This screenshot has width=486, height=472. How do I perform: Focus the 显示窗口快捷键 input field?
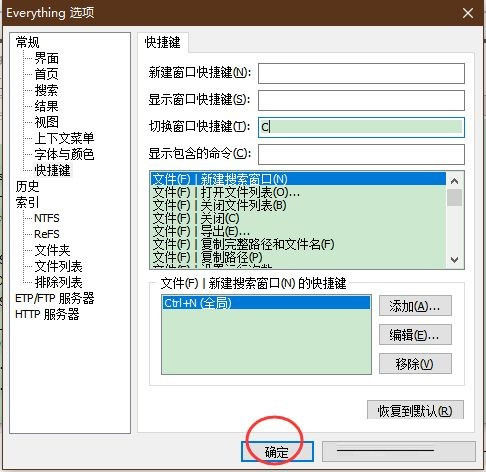point(361,100)
